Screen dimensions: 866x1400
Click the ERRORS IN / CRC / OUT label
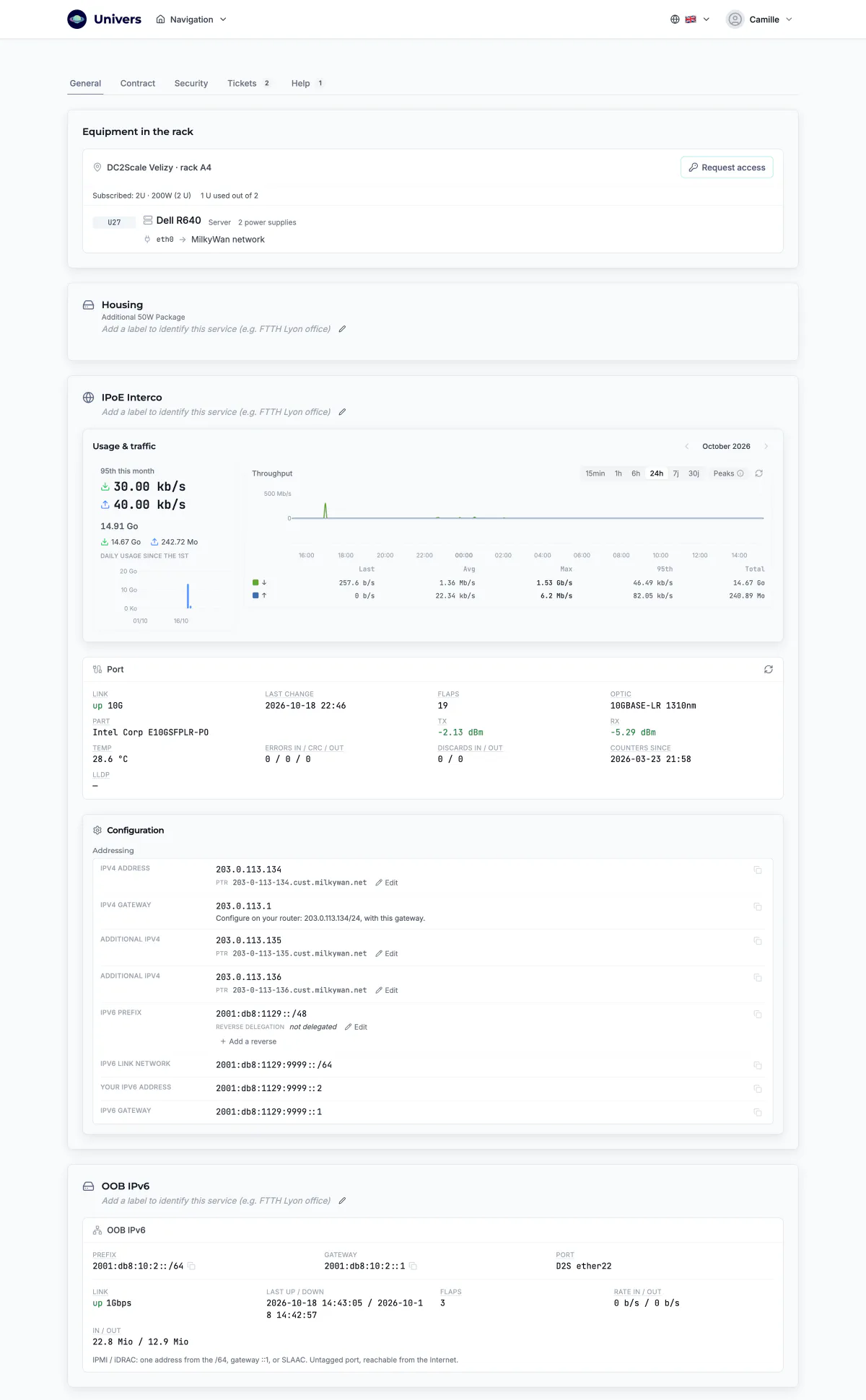[304, 748]
